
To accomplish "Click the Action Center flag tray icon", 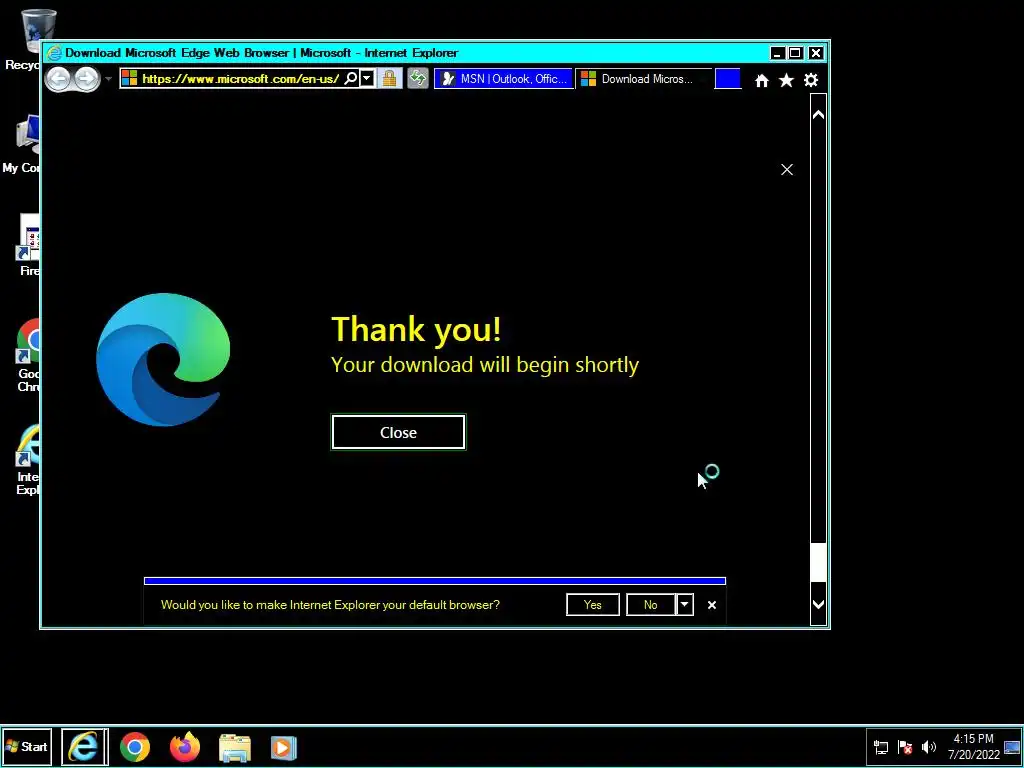I will [x=904, y=747].
